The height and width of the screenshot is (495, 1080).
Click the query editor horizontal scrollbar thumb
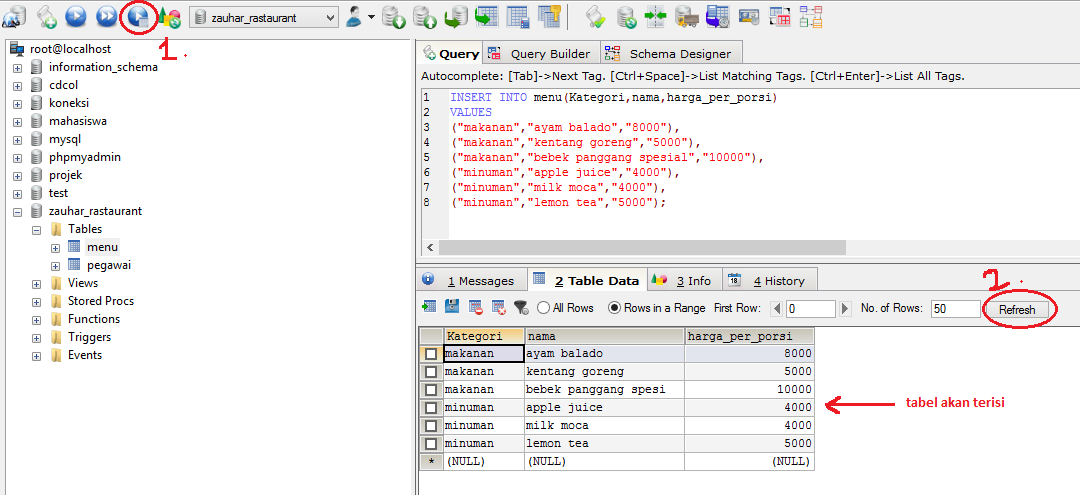coord(642,248)
